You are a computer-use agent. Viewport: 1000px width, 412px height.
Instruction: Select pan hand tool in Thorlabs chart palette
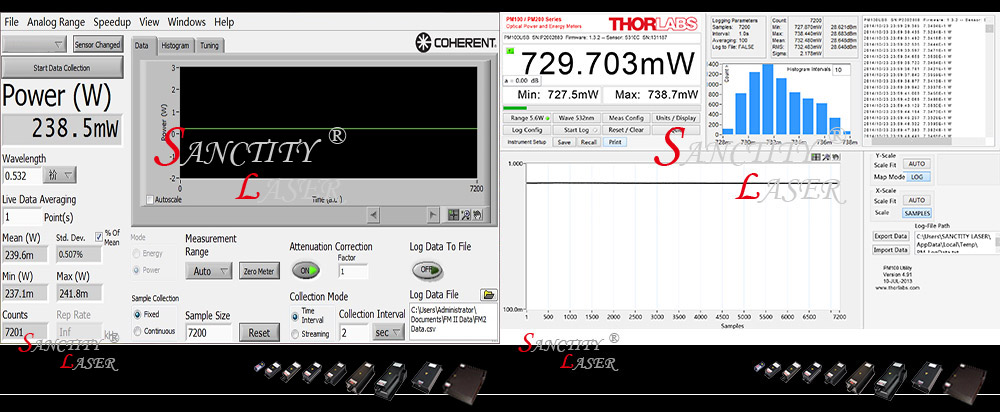tap(836, 157)
